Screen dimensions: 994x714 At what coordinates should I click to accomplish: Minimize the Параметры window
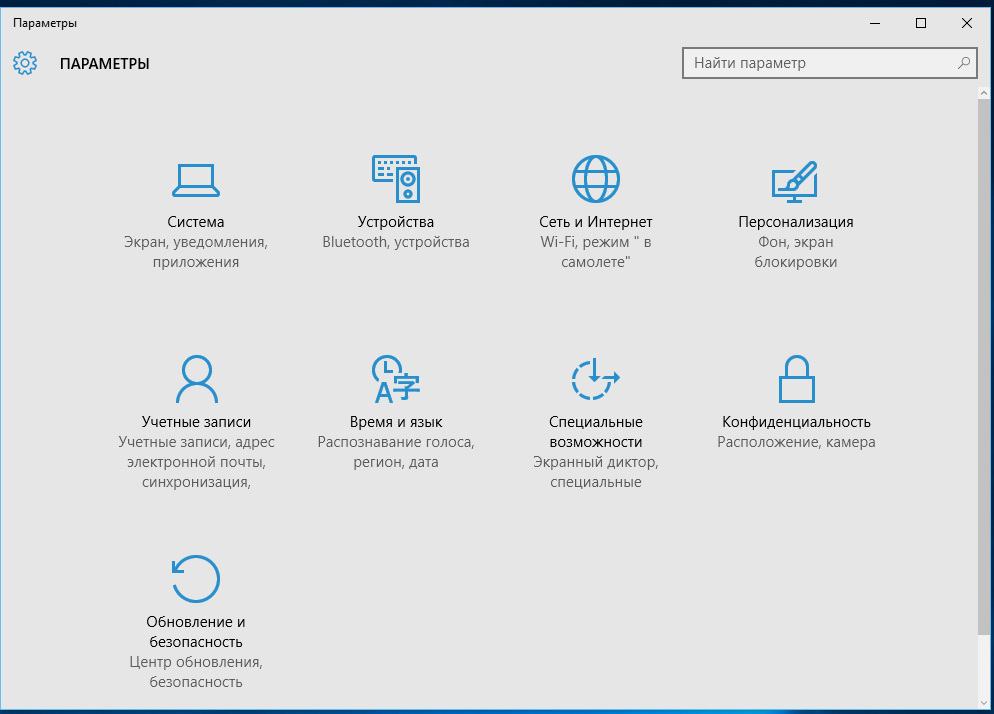[875, 23]
